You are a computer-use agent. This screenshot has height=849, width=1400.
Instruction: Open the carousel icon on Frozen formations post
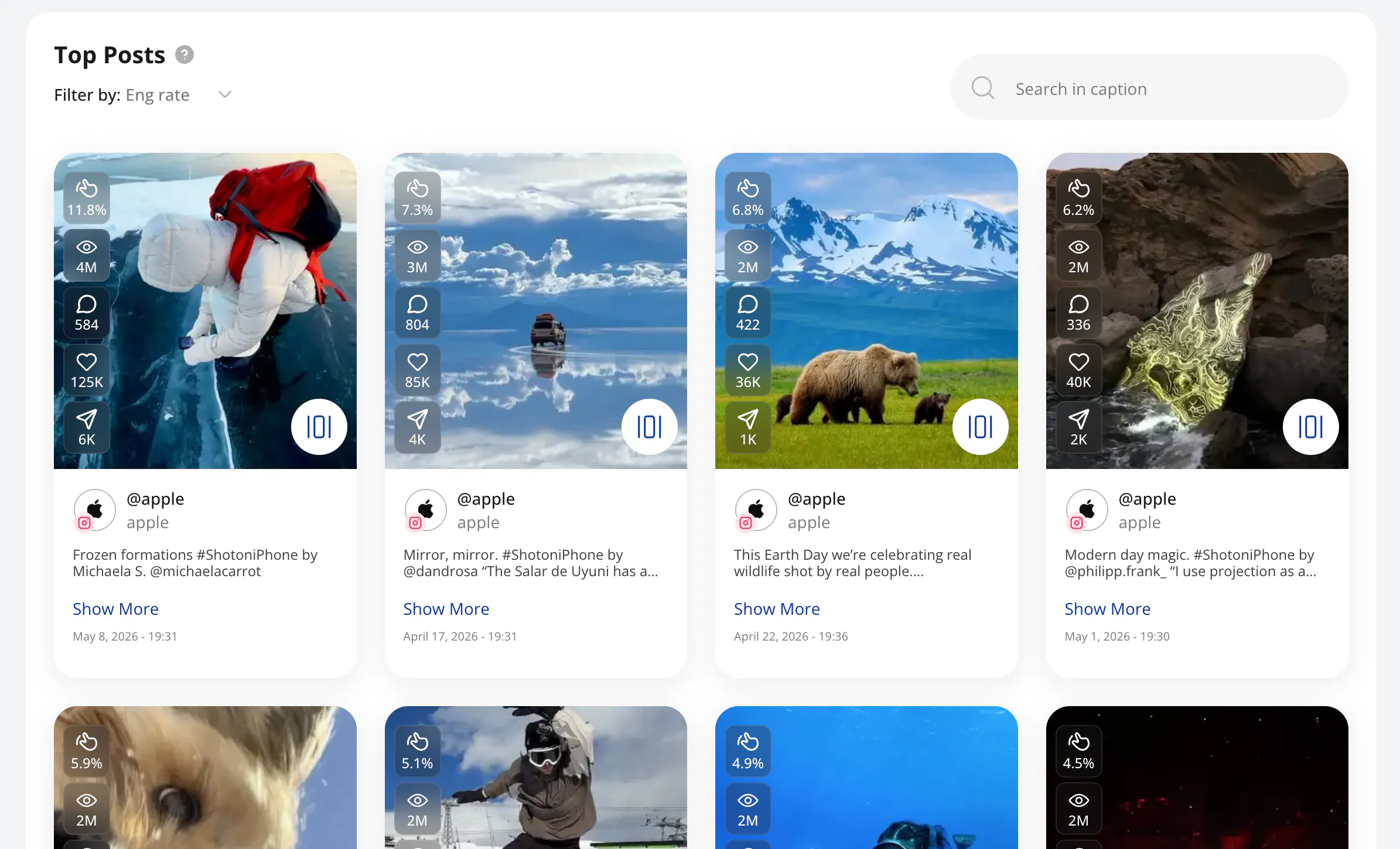(x=319, y=427)
